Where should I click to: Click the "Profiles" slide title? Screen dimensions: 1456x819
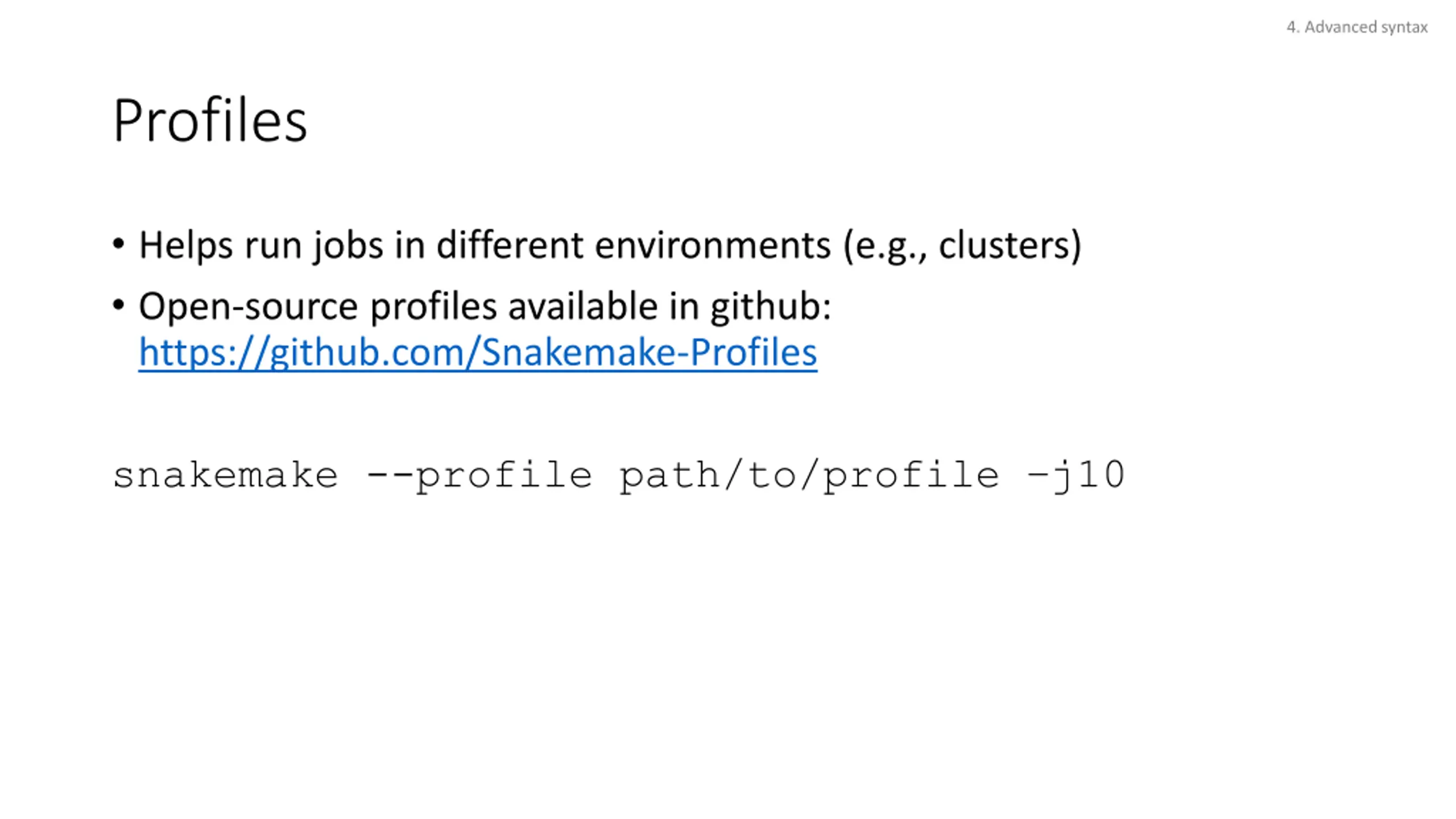click(210, 121)
